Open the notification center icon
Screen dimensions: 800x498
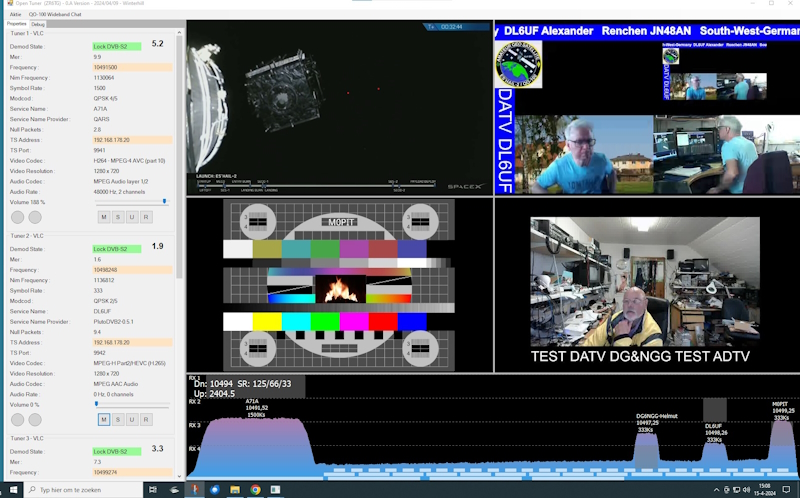(786, 490)
